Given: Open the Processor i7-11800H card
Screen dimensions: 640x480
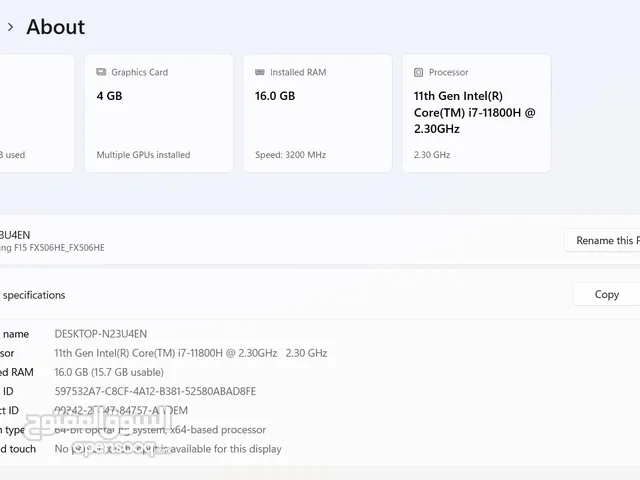Looking at the screenshot, I should 476,113.
